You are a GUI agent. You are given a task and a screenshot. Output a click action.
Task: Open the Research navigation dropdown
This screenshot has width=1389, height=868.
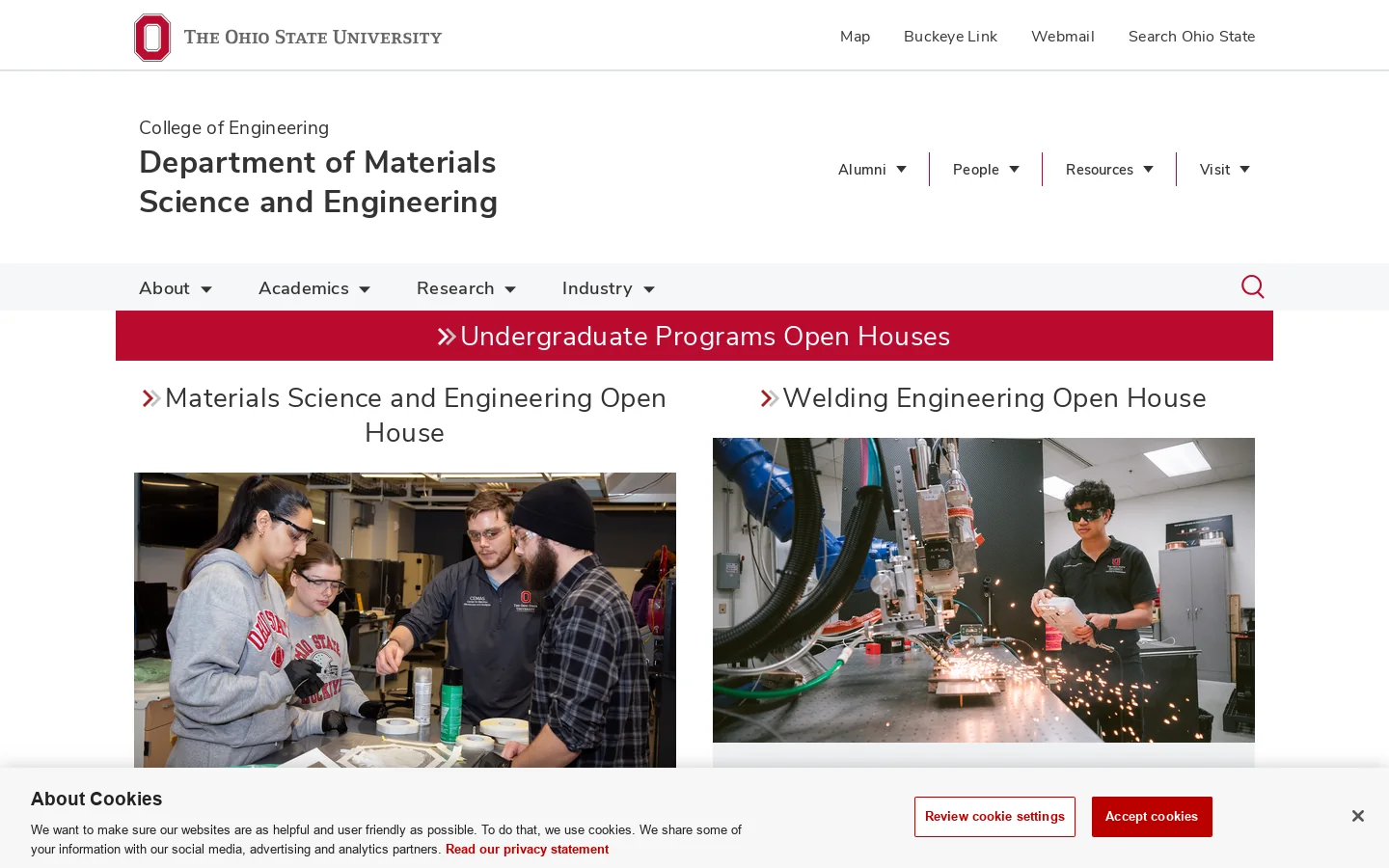point(466,288)
